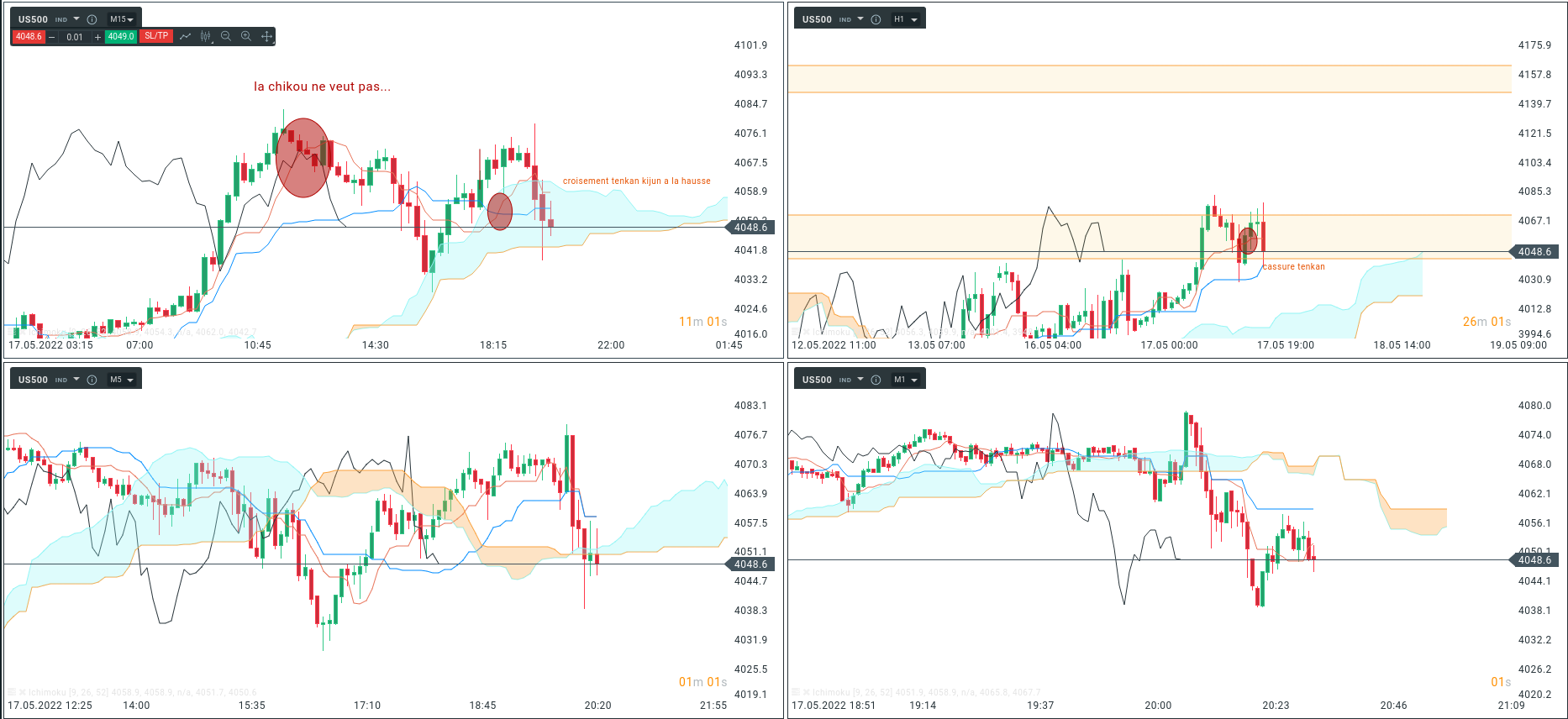Buy at green 4049.0 price button

pos(121,36)
